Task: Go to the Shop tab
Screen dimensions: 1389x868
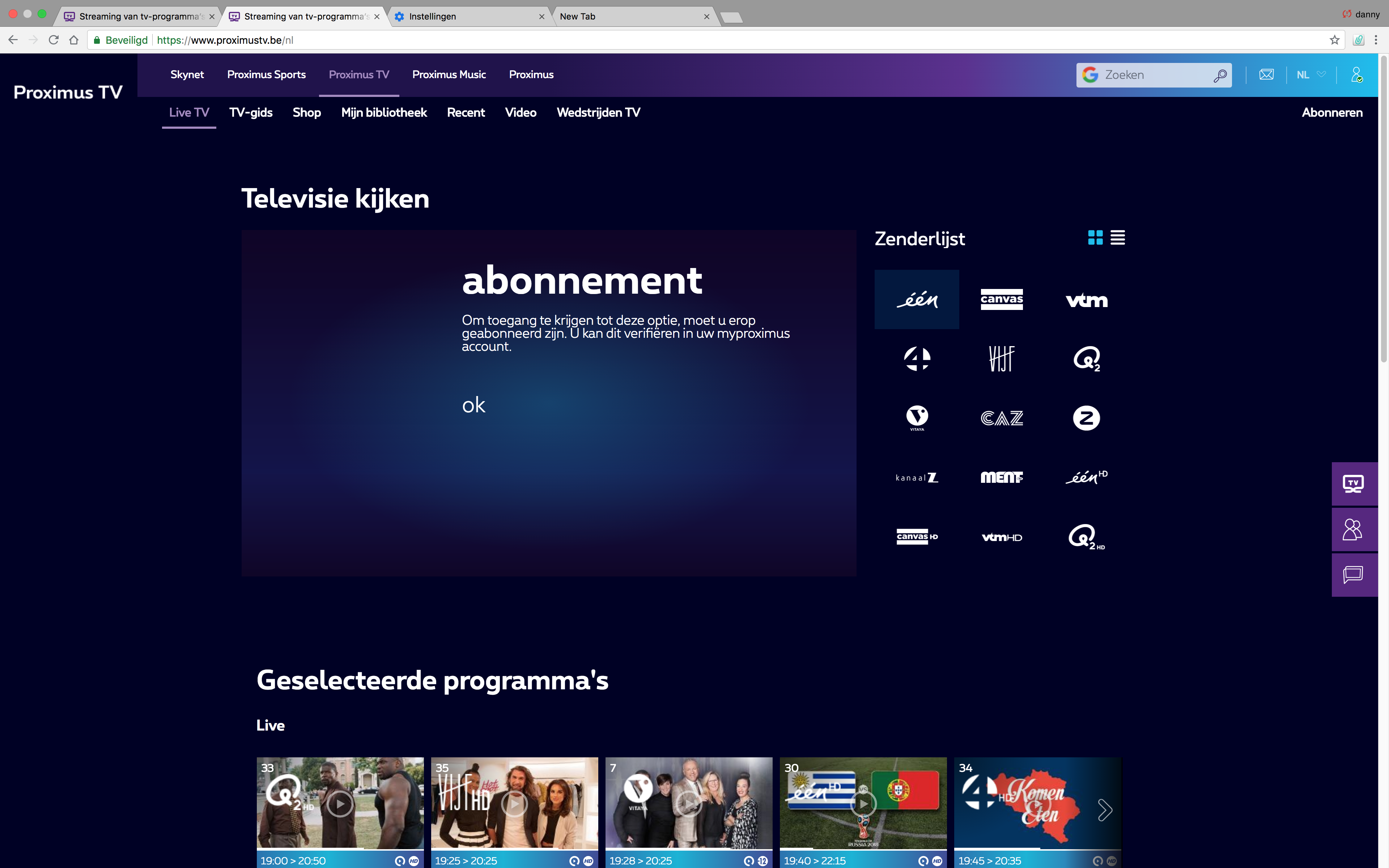Action: (x=306, y=112)
